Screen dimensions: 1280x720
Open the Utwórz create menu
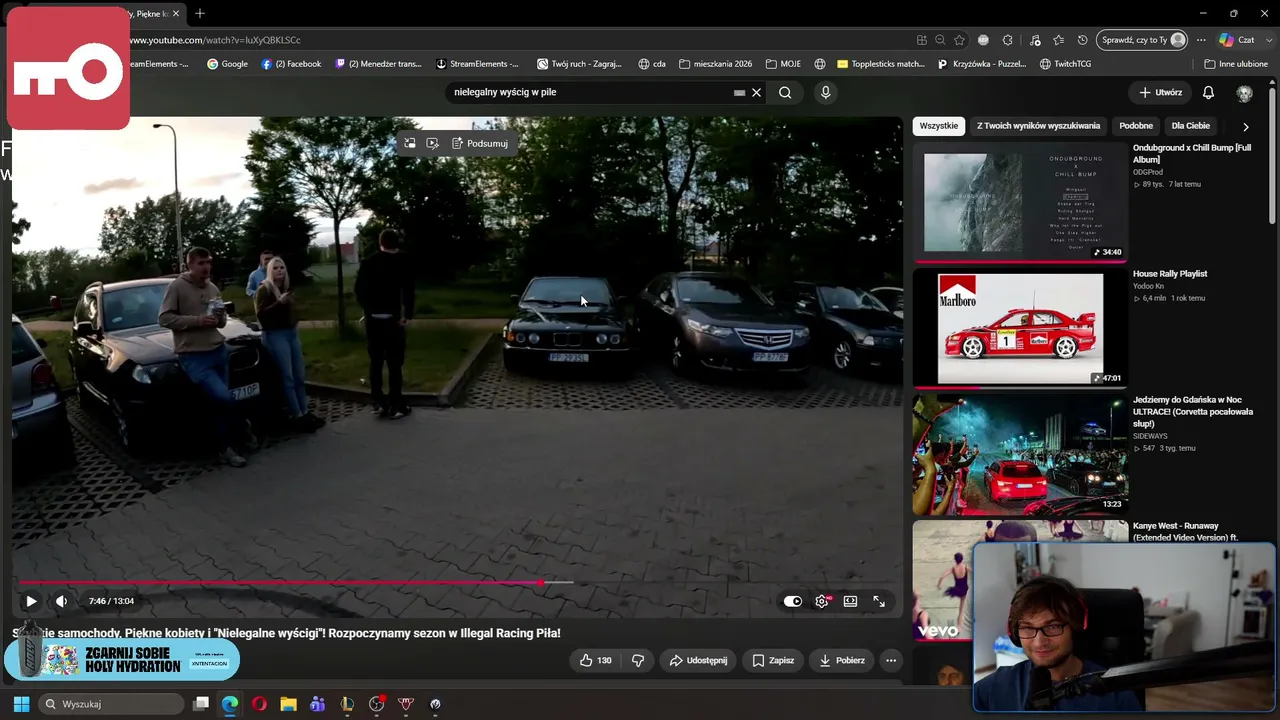coord(1160,92)
